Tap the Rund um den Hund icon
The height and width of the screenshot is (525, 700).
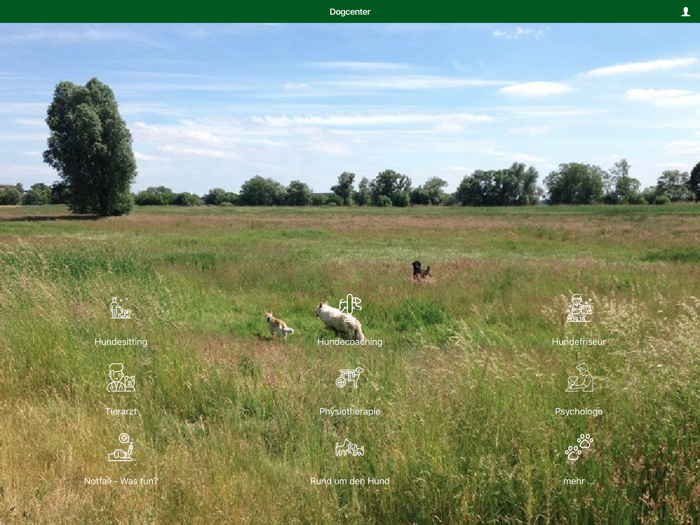coord(350,447)
